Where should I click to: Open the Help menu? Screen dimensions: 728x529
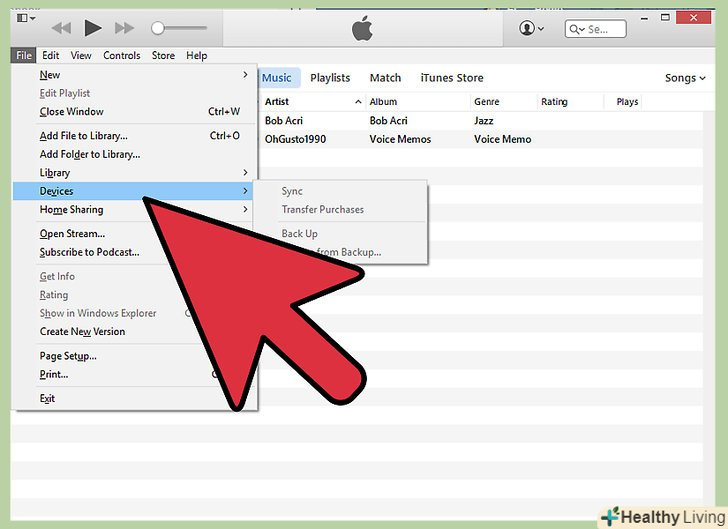196,55
